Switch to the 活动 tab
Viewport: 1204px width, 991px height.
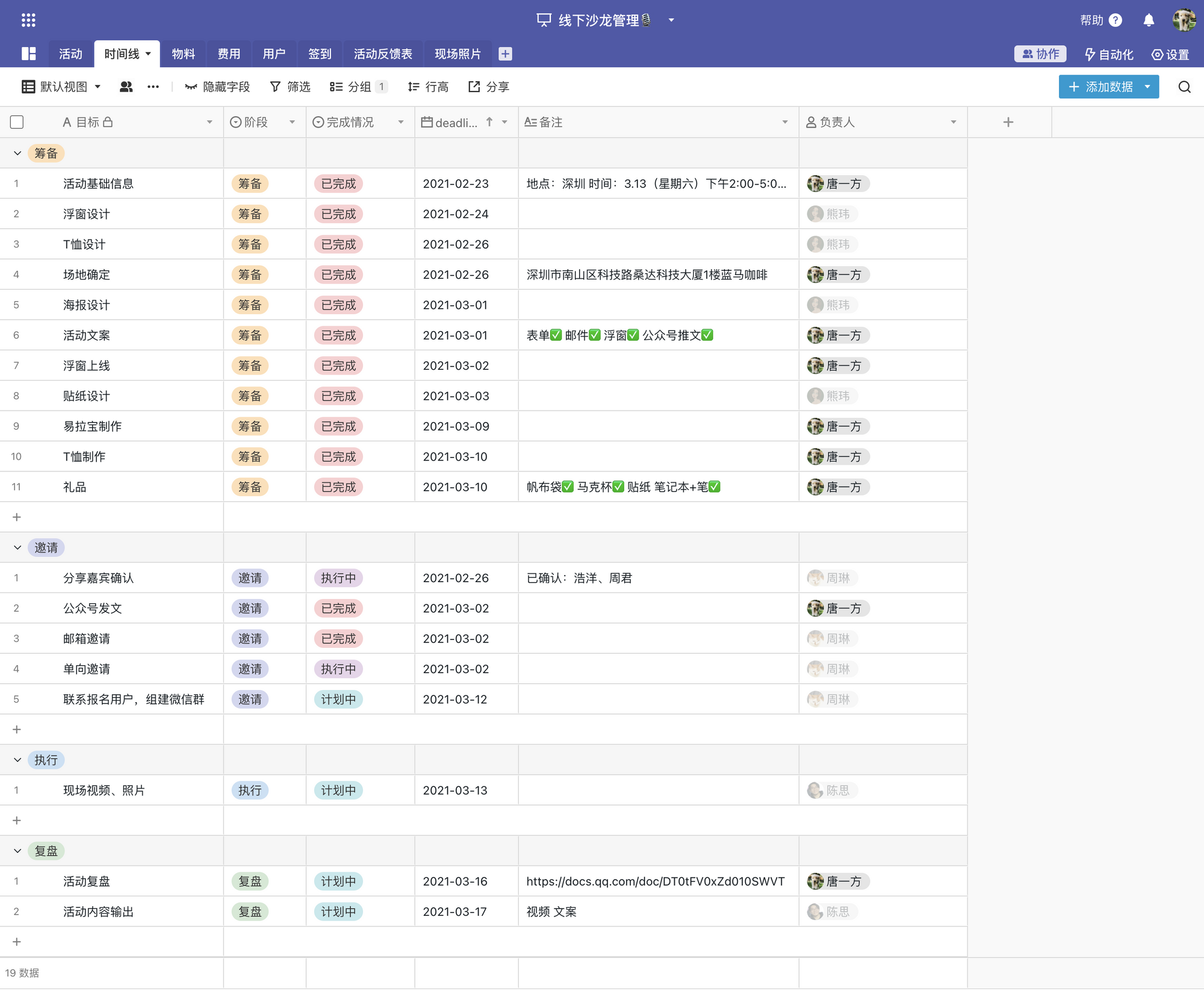coord(70,54)
